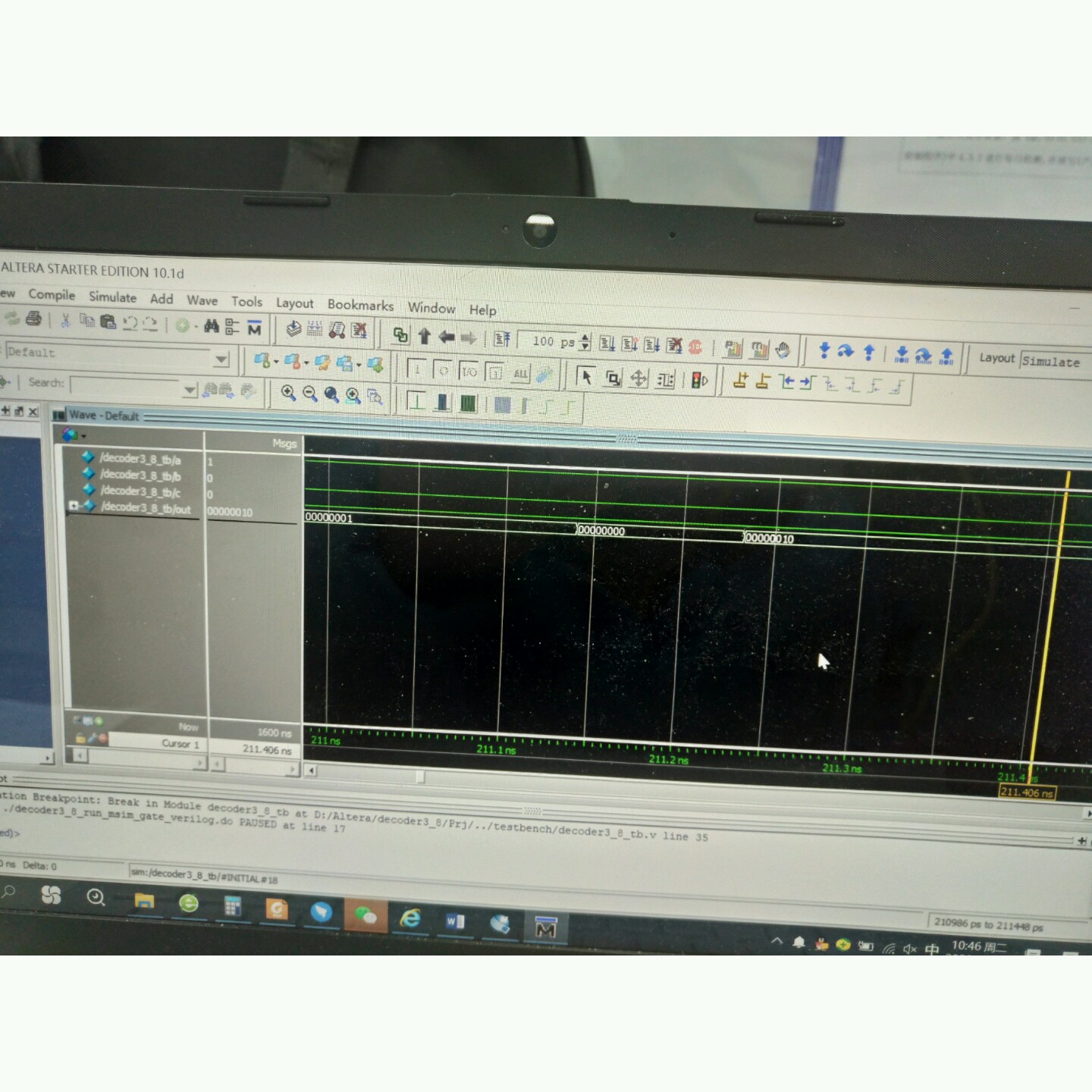Click the Wave - Default window title
The height and width of the screenshot is (1092, 1092).
tap(104, 416)
